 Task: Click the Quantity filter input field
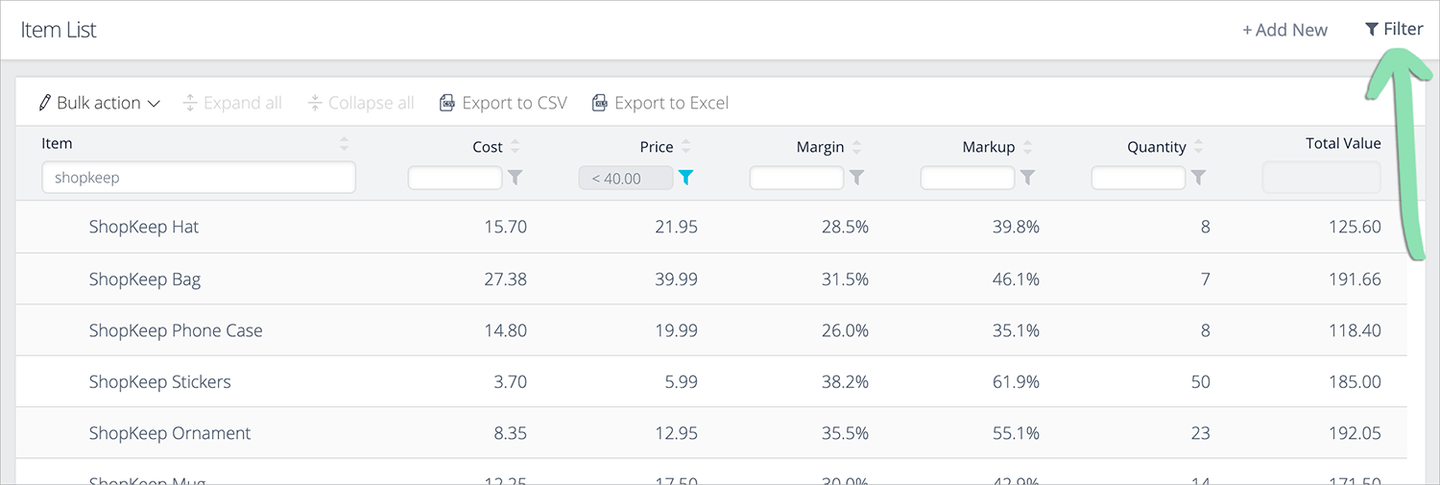pos(1139,178)
